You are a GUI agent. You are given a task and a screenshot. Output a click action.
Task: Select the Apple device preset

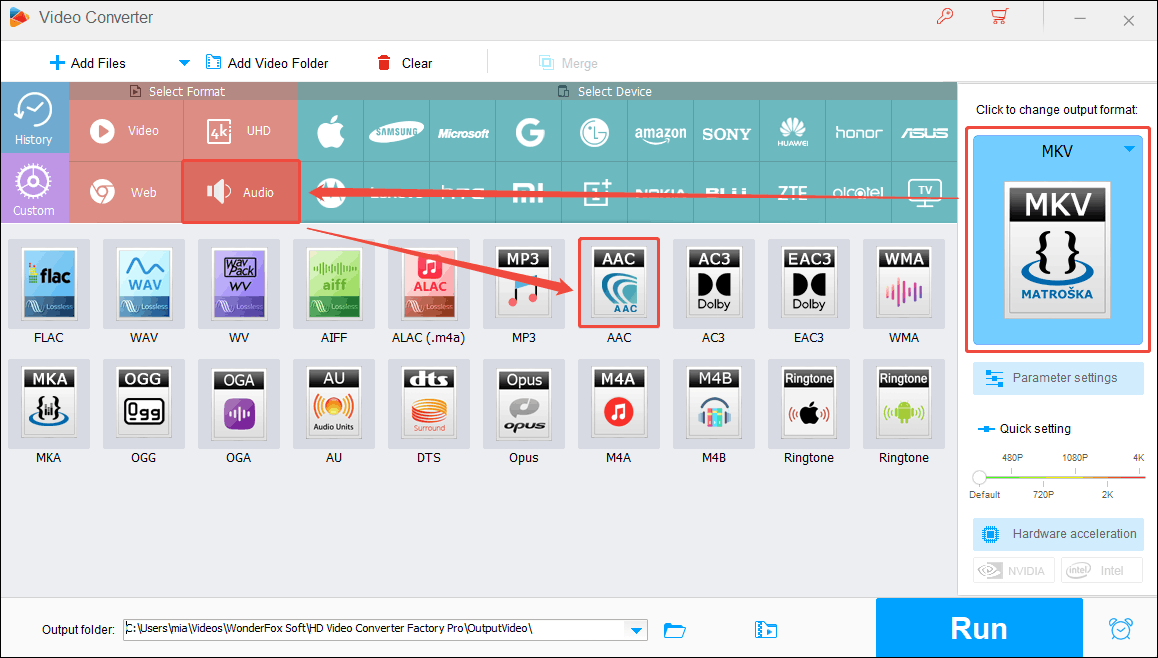(330, 131)
